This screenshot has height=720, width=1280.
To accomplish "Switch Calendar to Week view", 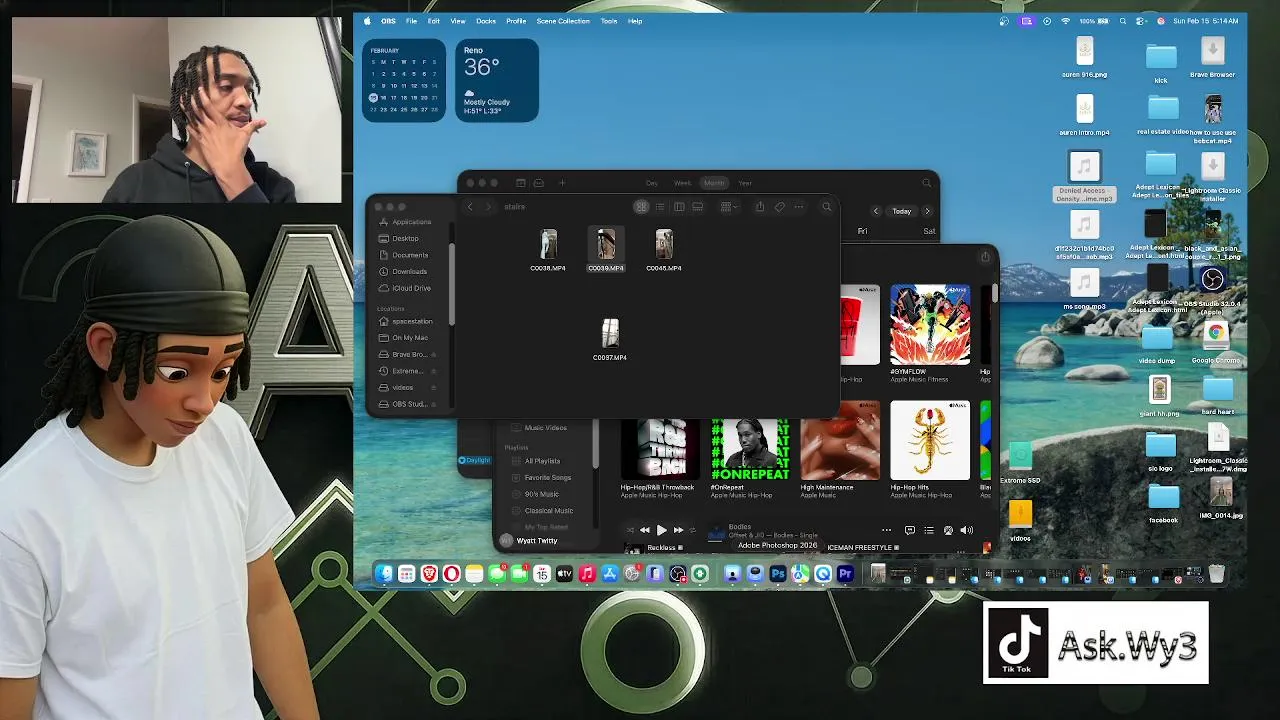I will click(x=682, y=183).
